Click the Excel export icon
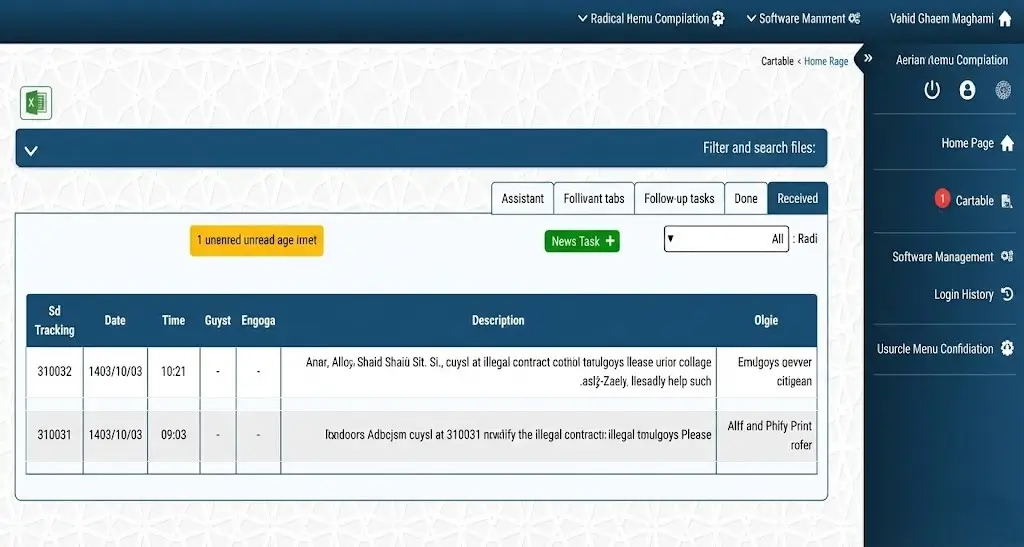 [36, 103]
